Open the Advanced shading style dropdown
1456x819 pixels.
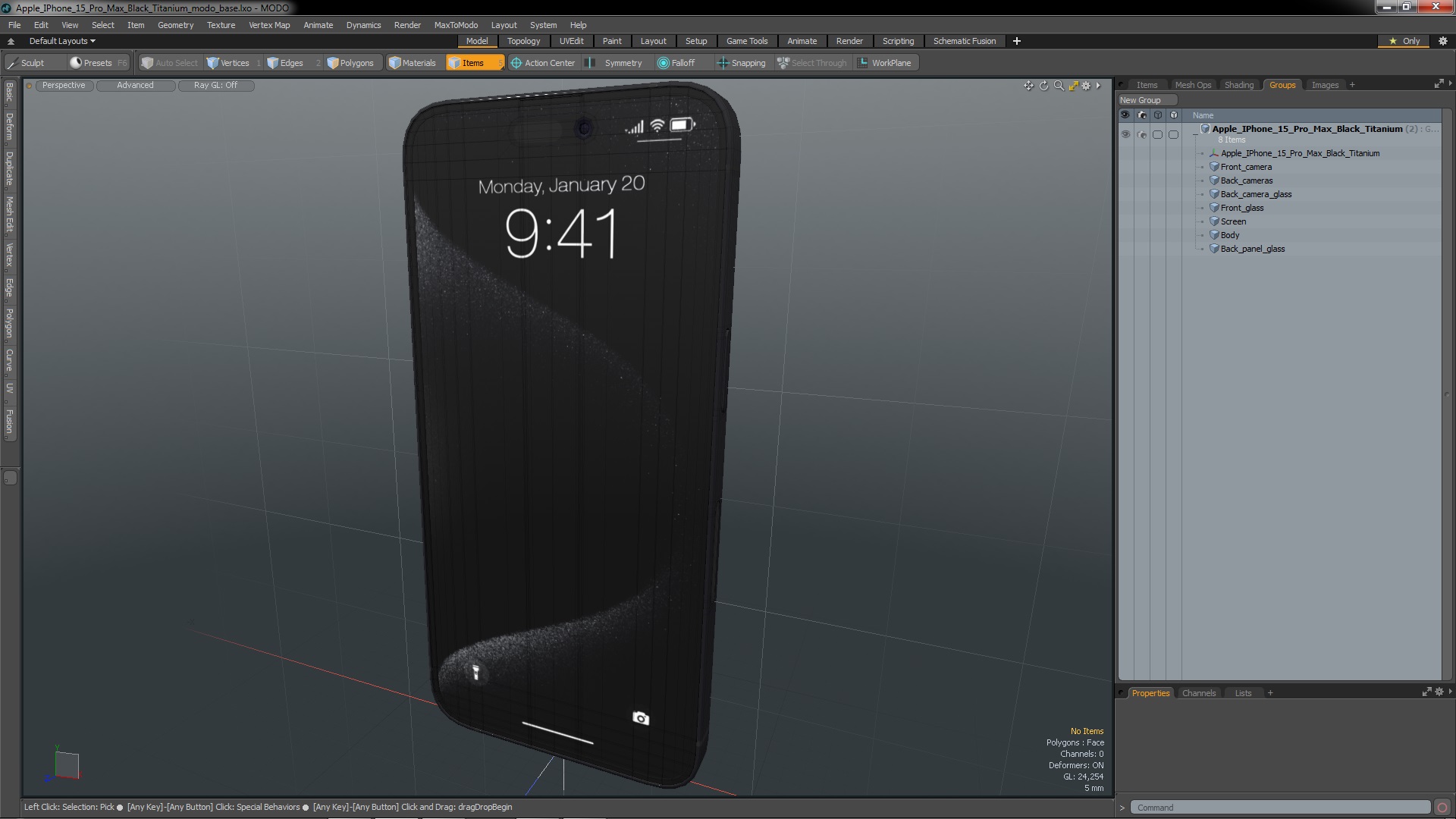[x=135, y=86]
